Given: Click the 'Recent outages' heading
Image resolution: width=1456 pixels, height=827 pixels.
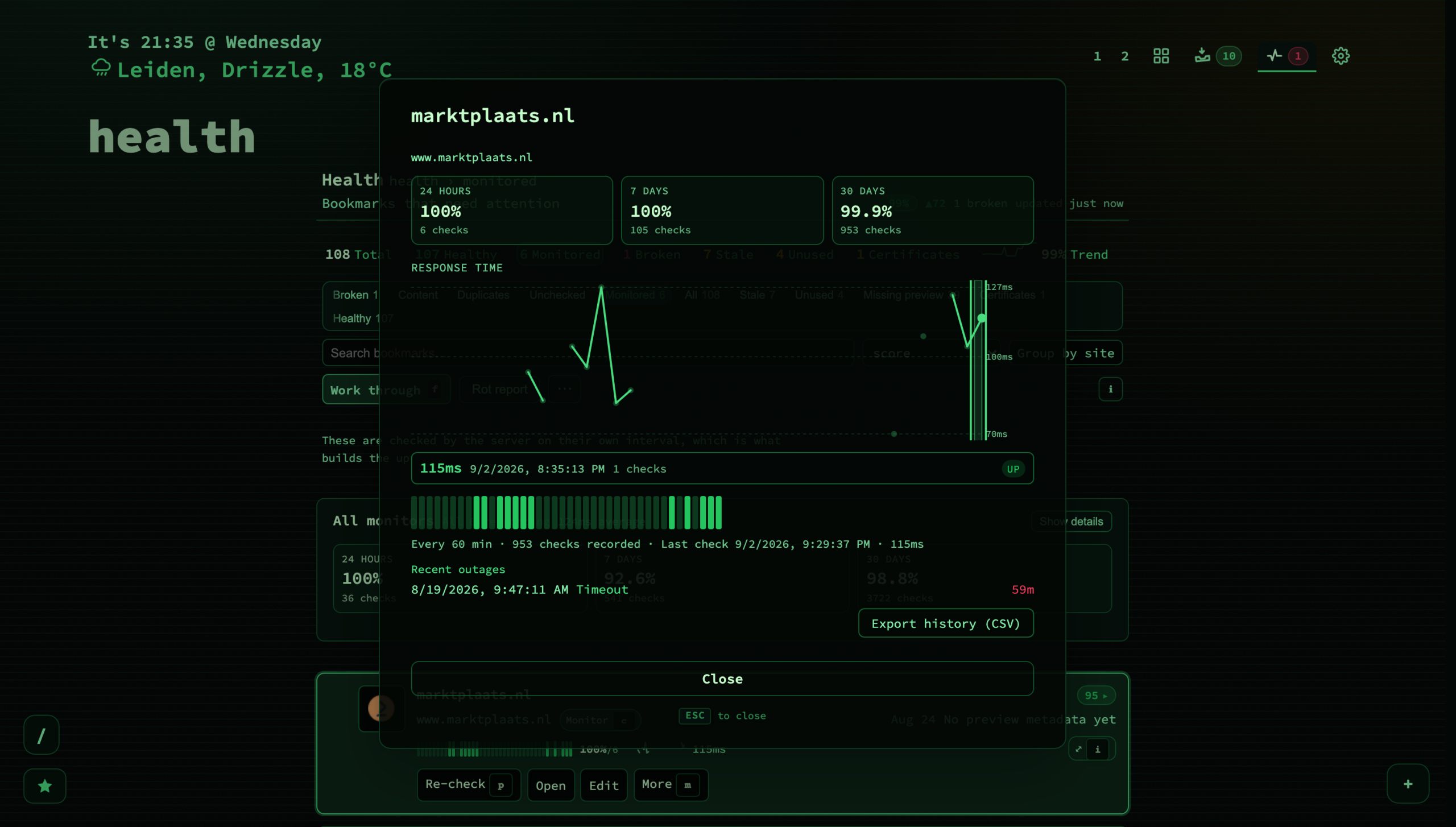Looking at the screenshot, I should (x=458, y=569).
